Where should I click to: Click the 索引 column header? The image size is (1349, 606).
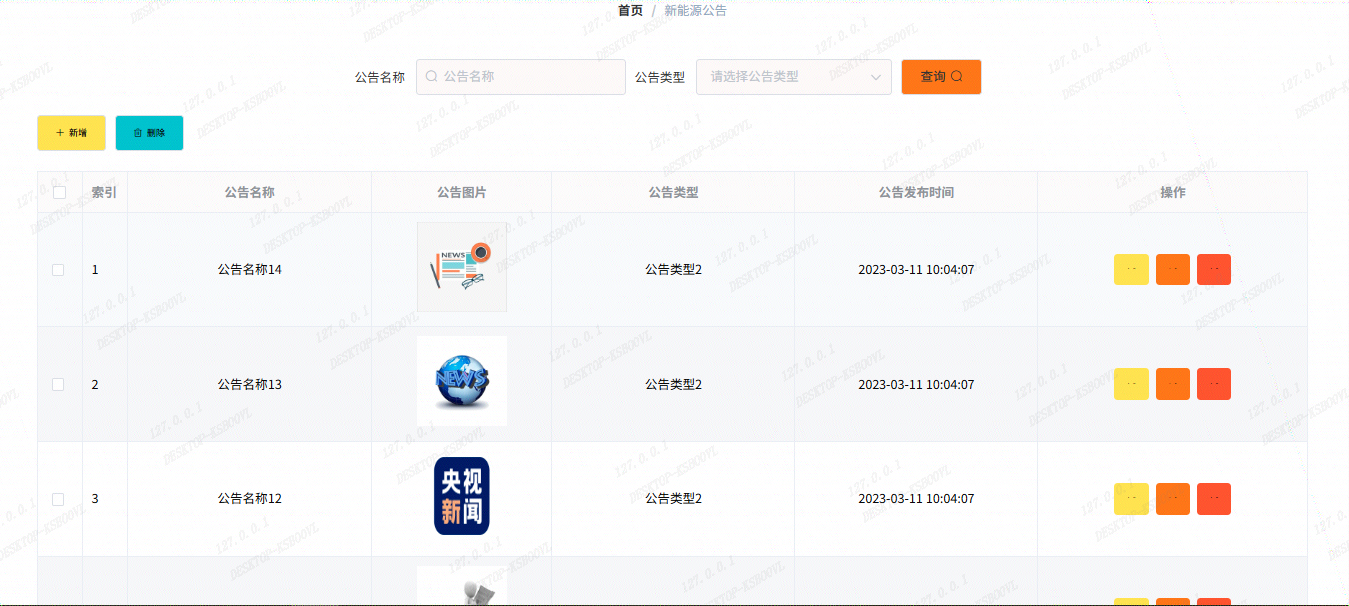point(104,192)
